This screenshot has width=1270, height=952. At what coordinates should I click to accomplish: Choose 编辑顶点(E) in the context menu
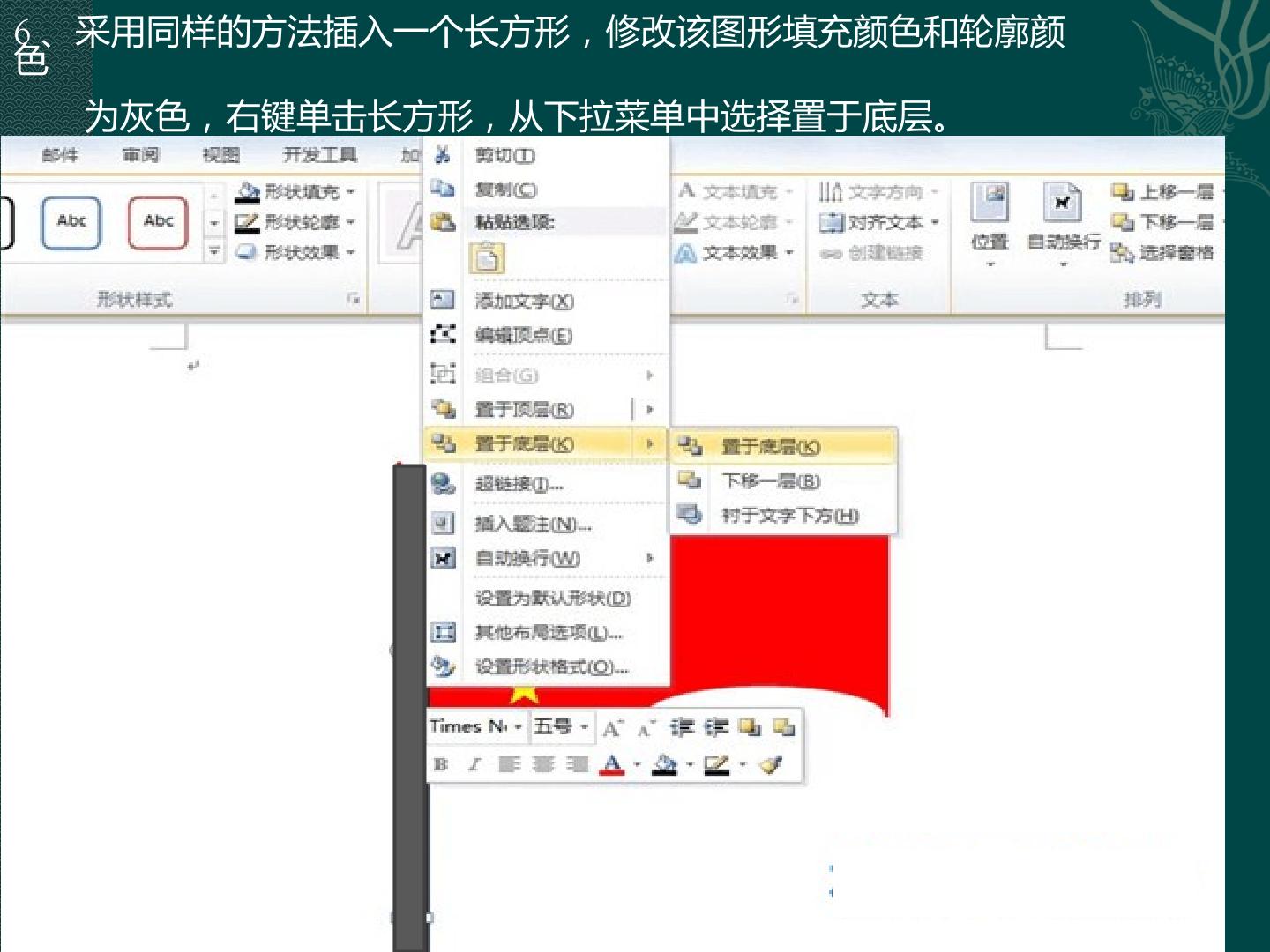click(524, 336)
